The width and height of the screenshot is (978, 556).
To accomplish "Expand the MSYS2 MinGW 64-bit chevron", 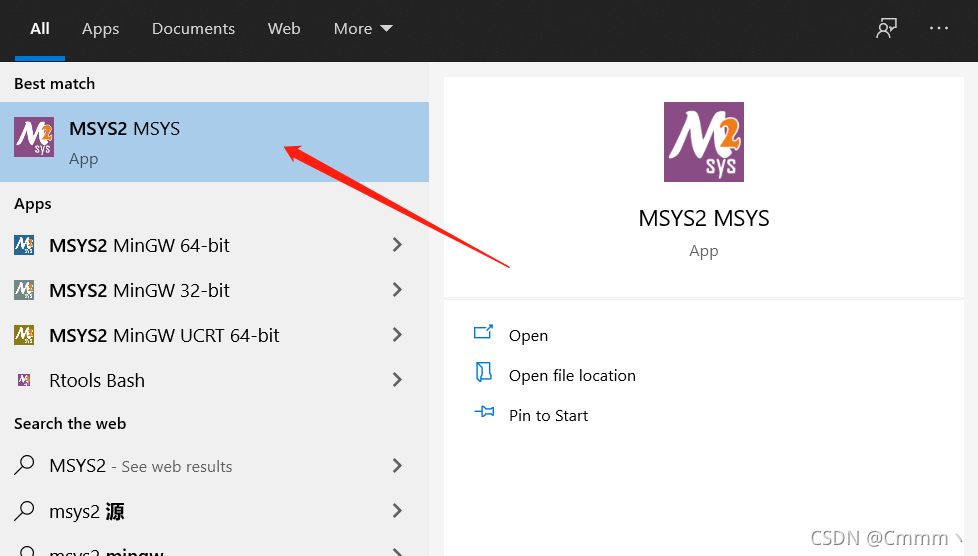I will 397,245.
